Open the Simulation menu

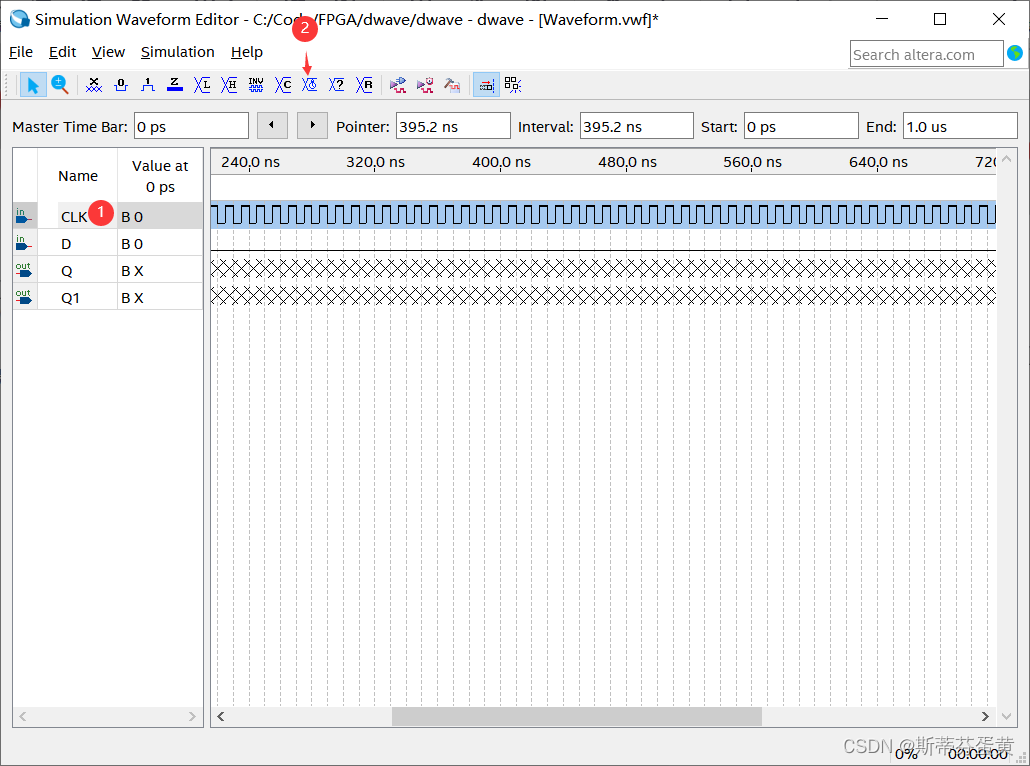178,52
